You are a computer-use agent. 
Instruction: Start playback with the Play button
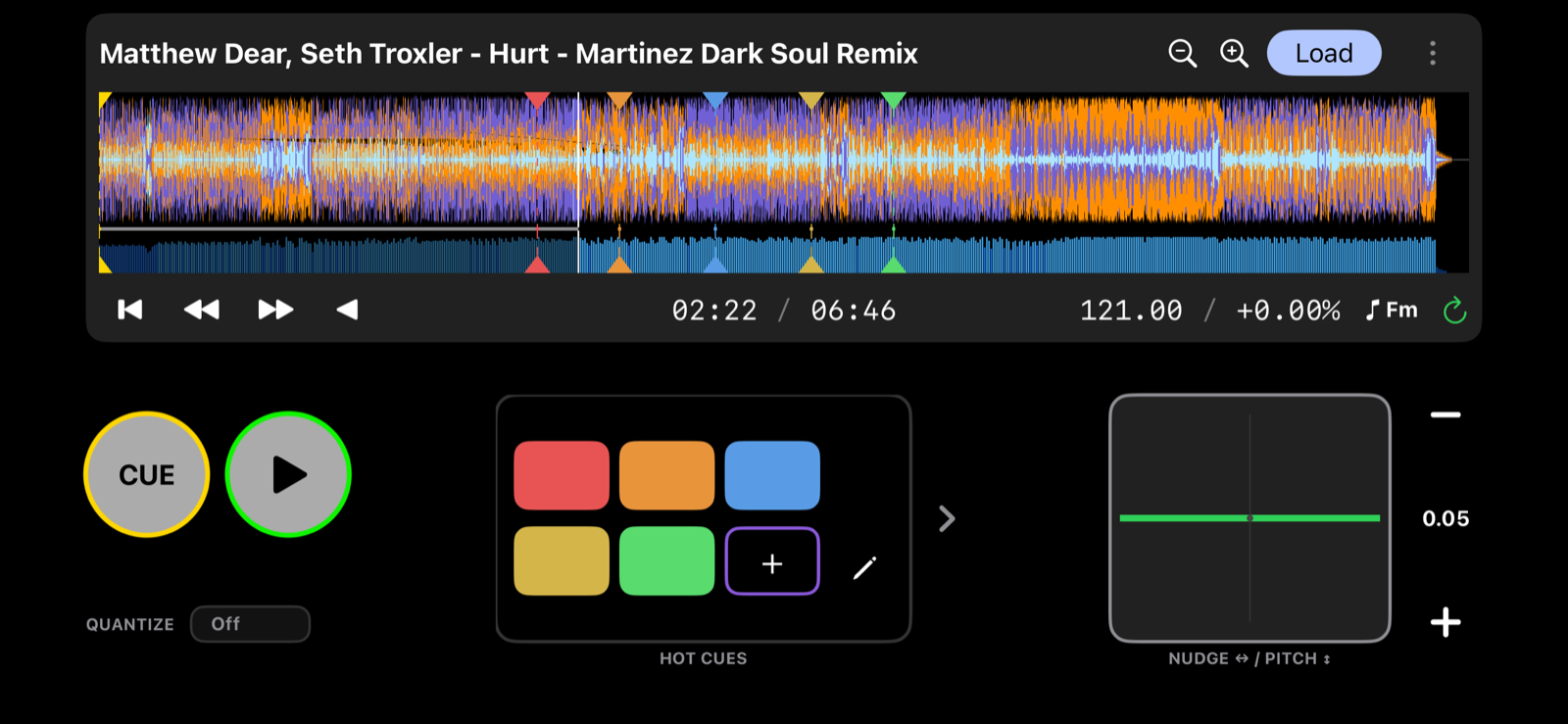(x=288, y=474)
